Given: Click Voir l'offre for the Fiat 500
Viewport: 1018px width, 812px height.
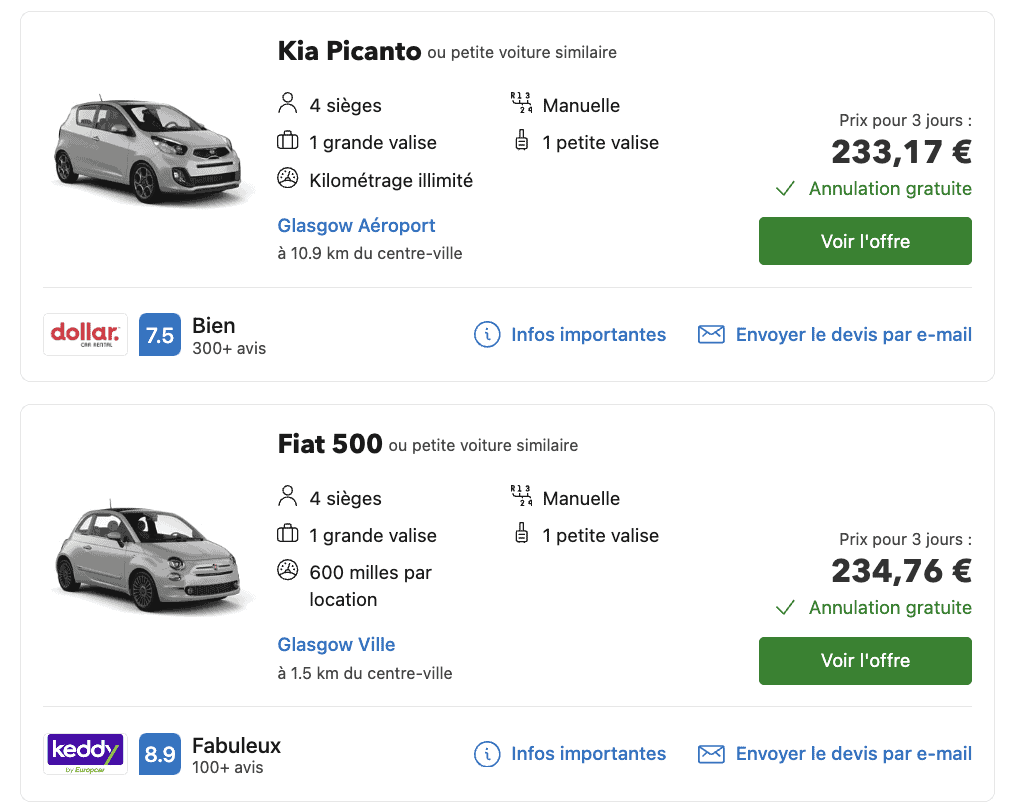Looking at the screenshot, I should pos(864,661).
